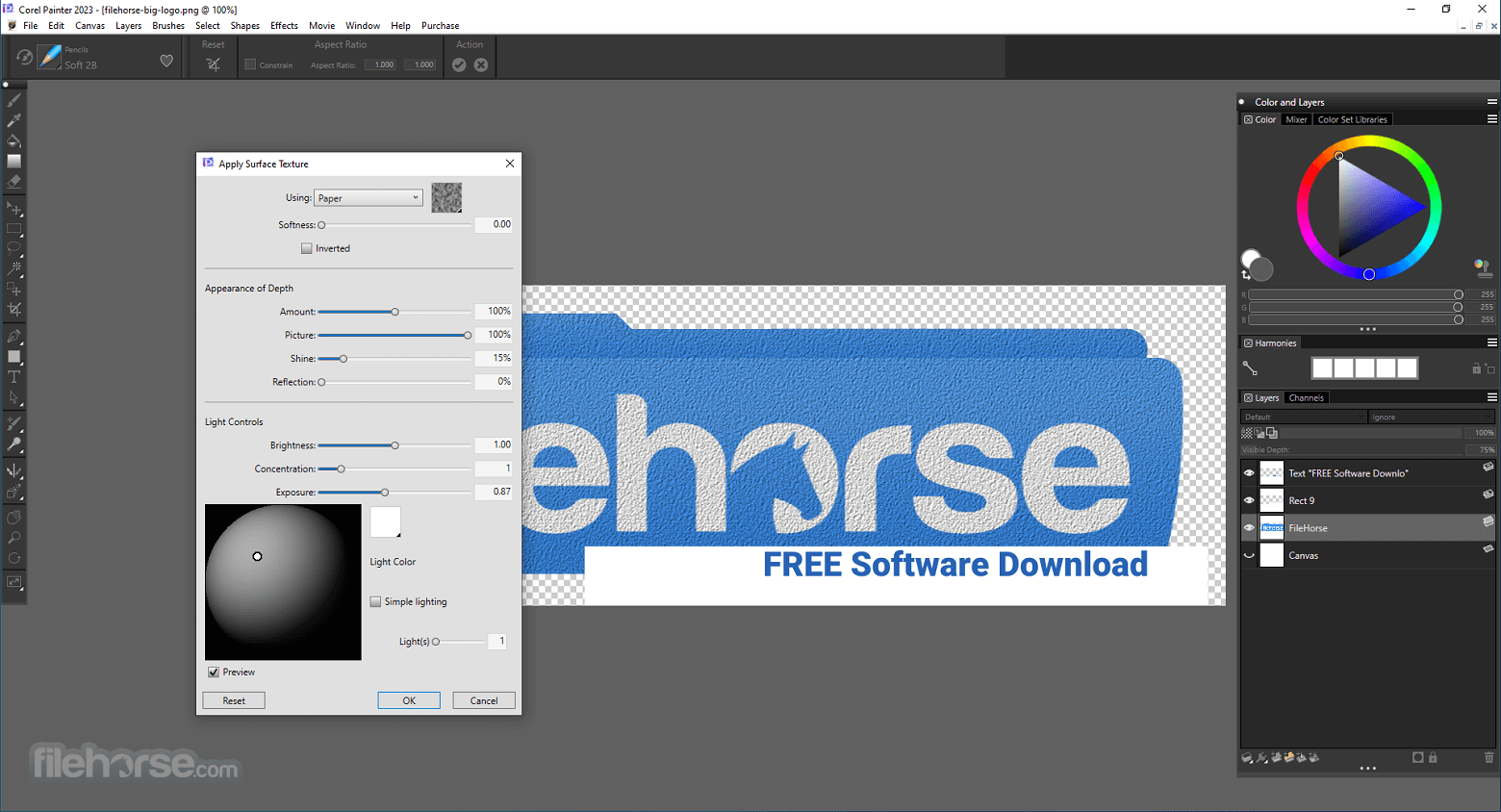Click the Amount slider handle
1501x812 pixels.
[x=394, y=312]
